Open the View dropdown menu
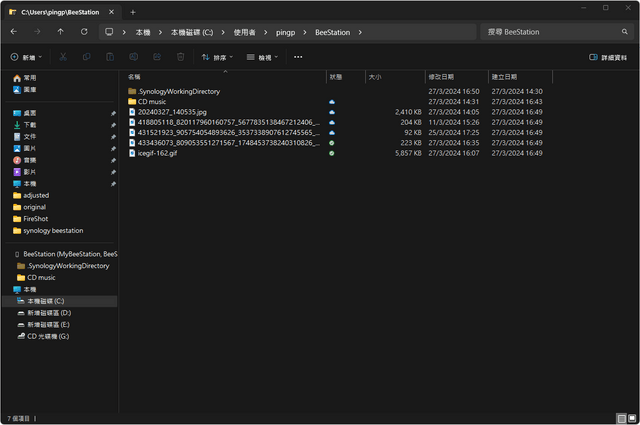The width and height of the screenshot is (640, 425). coord(262,57)
